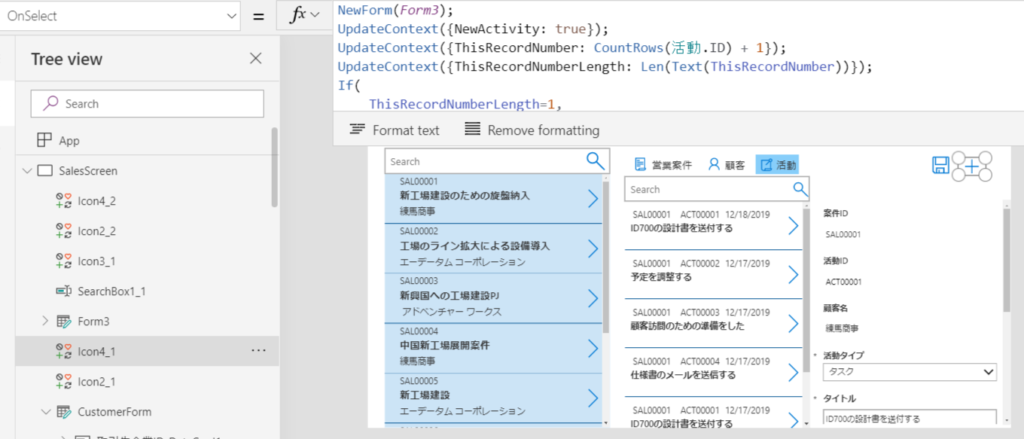This screenshot has width=1024, height=439.
Task: Click the tree view scrollbar
Action: click(274, 167)
